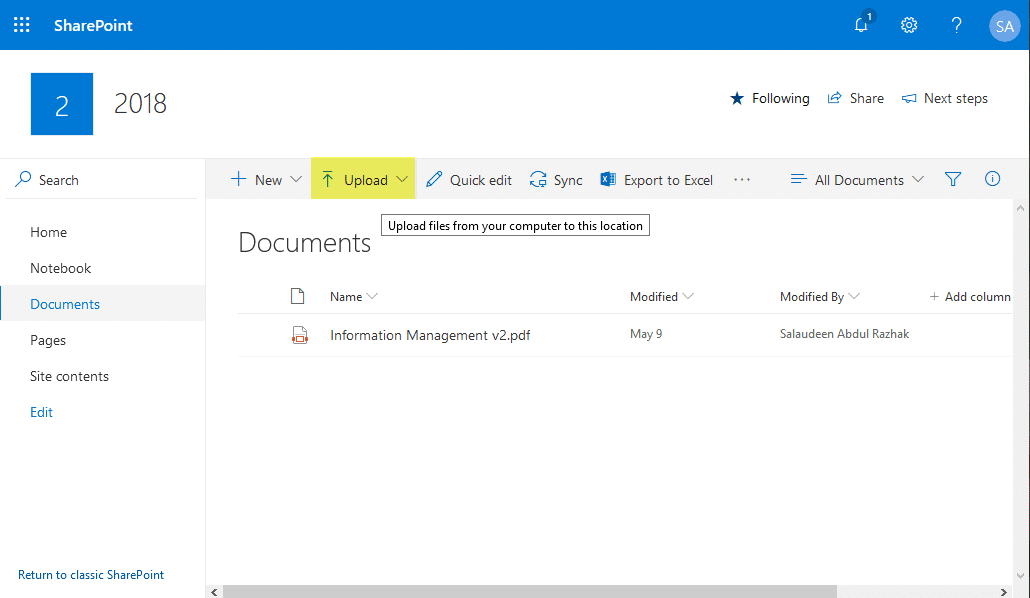Add a new column to the library

[969, 296]
